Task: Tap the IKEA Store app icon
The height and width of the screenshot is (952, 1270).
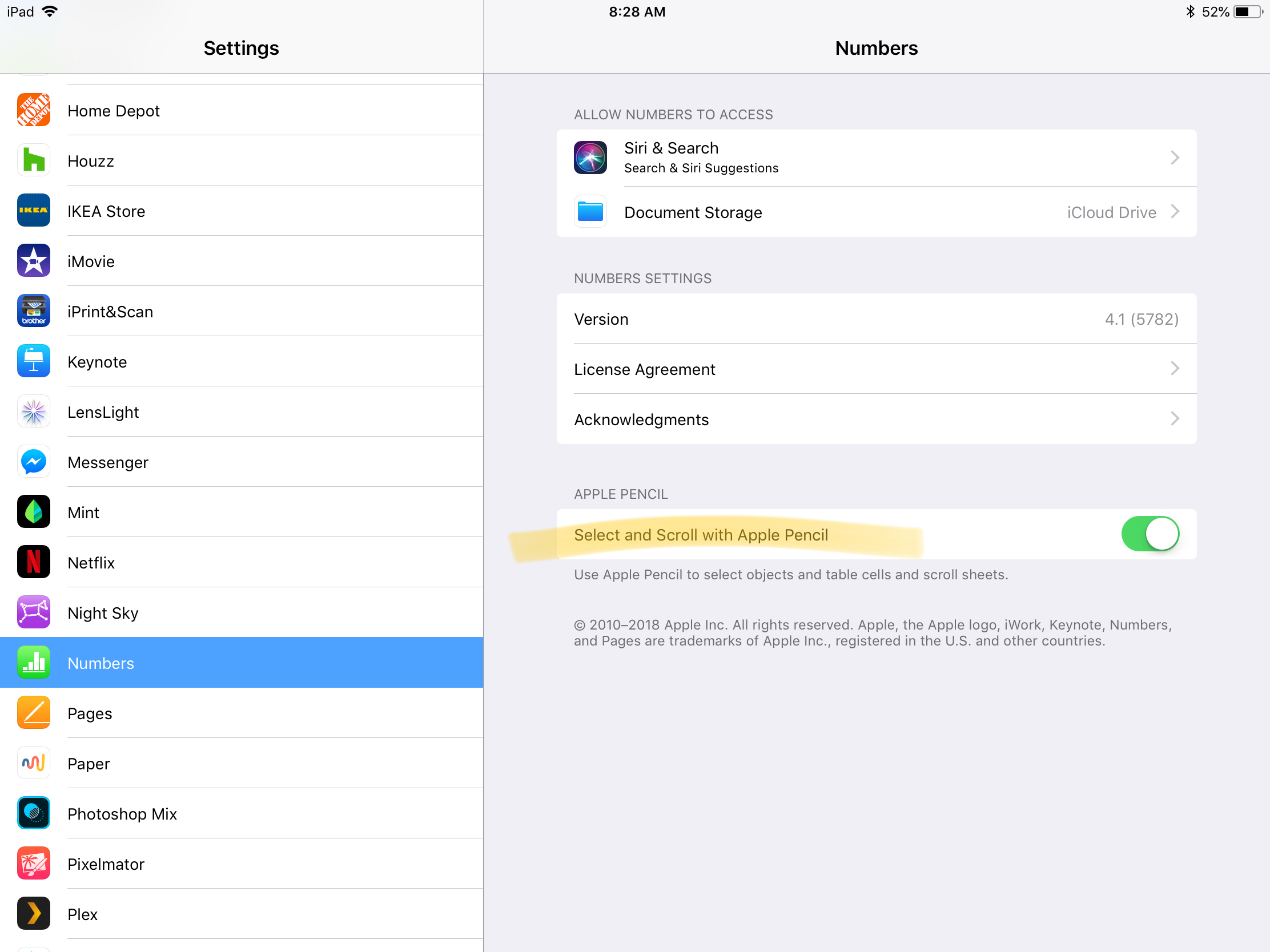Action: tap(33, 210)
